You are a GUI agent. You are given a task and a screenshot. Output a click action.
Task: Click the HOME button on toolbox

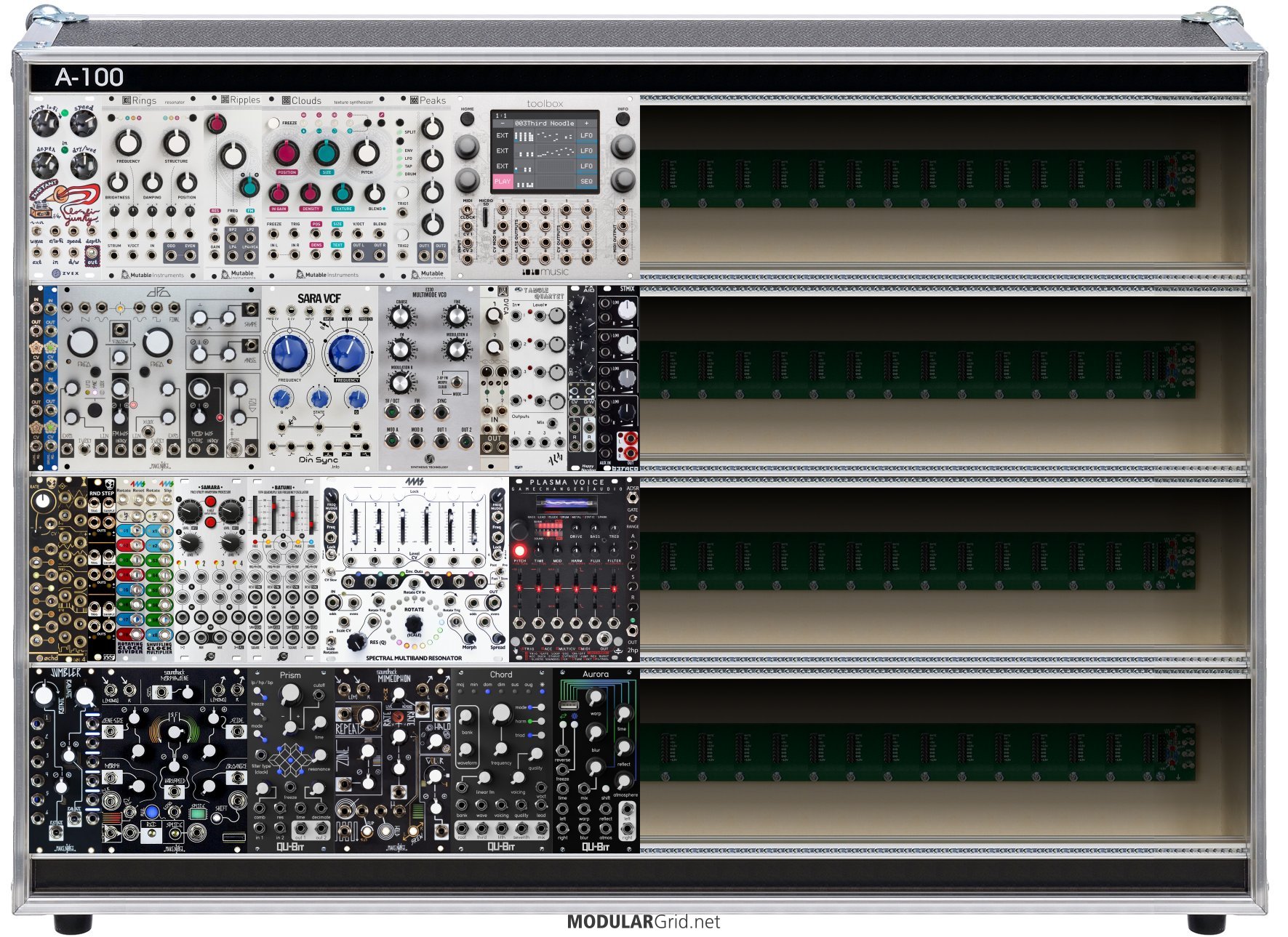point(468,119)
